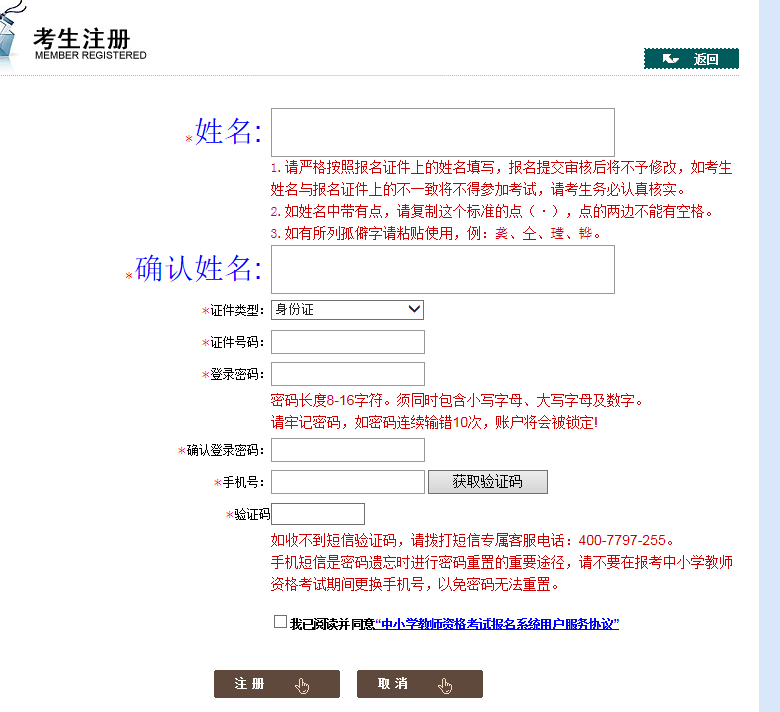Image resolution: width=780 pixels, height=712 pixels.
Task: Focus the 姓名 name input field
Action: coord(442,132)
